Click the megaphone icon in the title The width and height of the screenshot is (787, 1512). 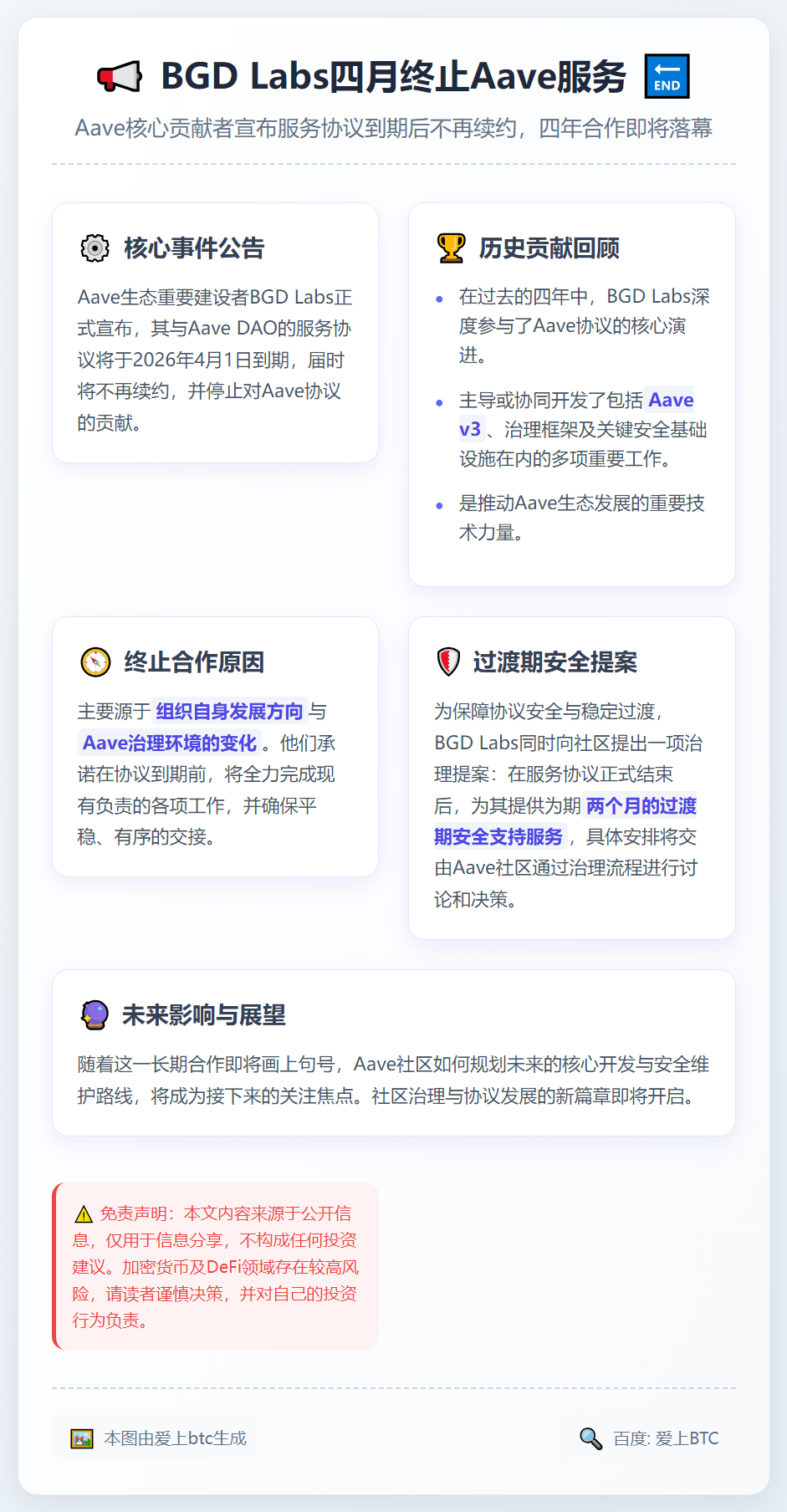click(x=120, y=76)
